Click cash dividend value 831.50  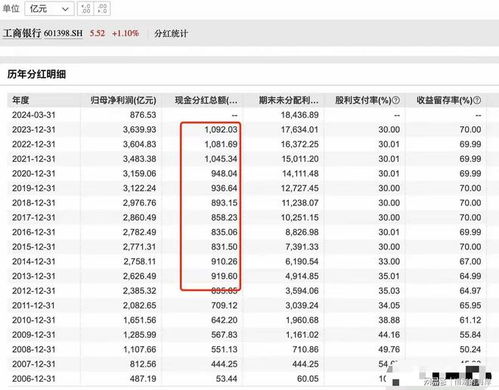point(224,247)
